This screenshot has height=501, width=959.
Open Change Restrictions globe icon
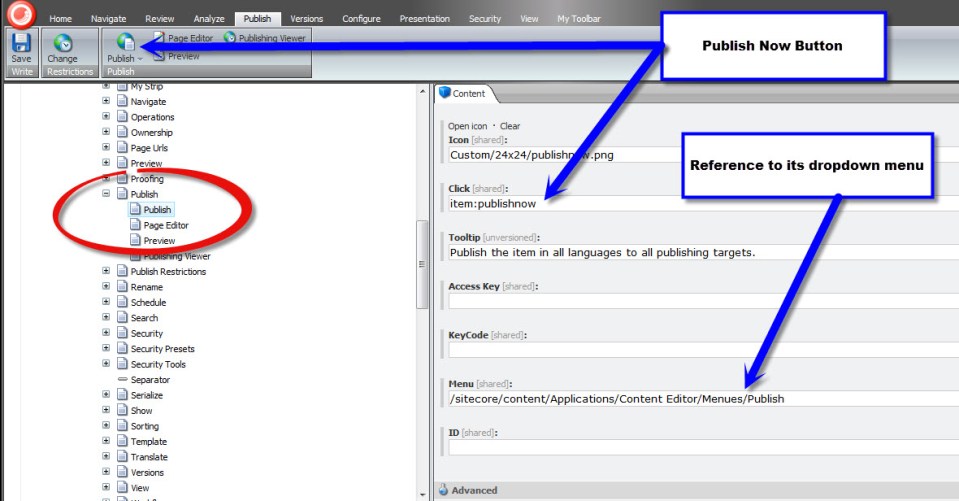(x=62, y=43)
